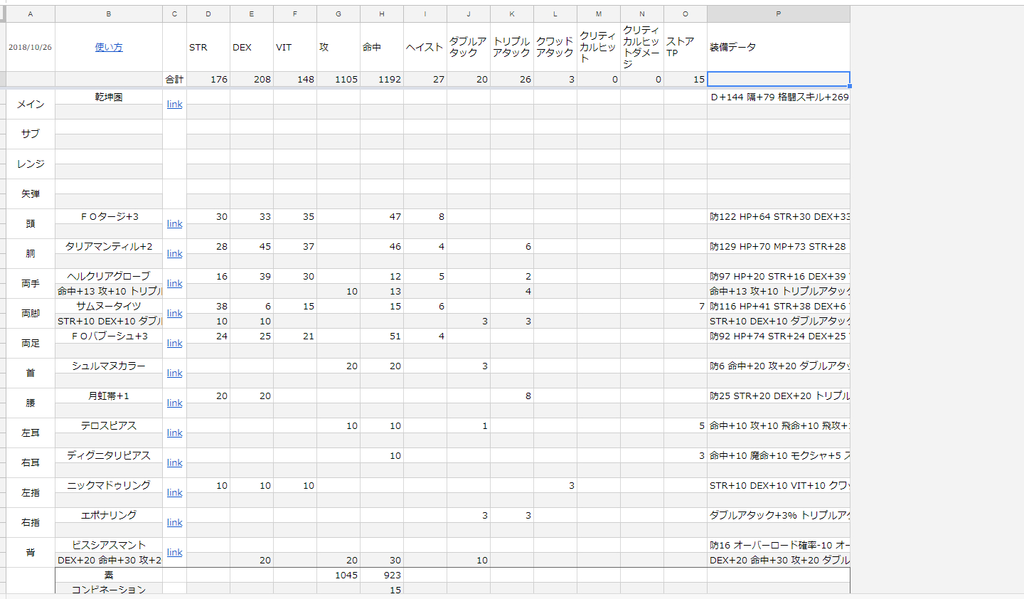Click the 月虹帯+1 cell
This screenshot has height=599, width=1024.
click(x=108, y=396)
